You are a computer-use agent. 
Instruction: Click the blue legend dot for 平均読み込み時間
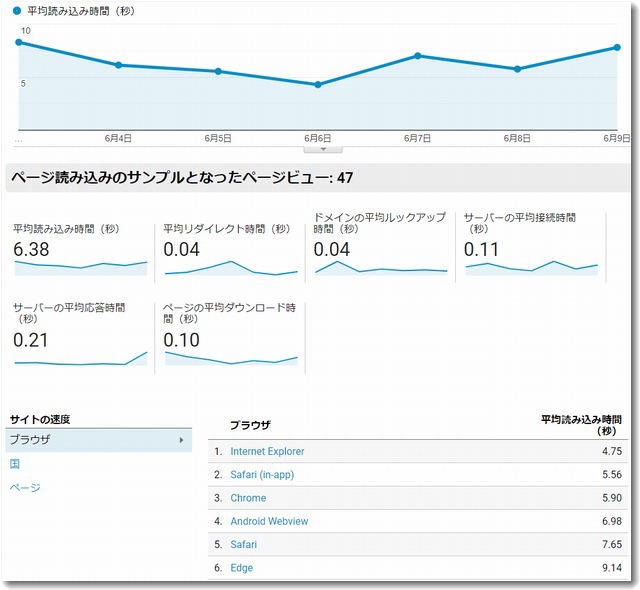pos(17,11)
